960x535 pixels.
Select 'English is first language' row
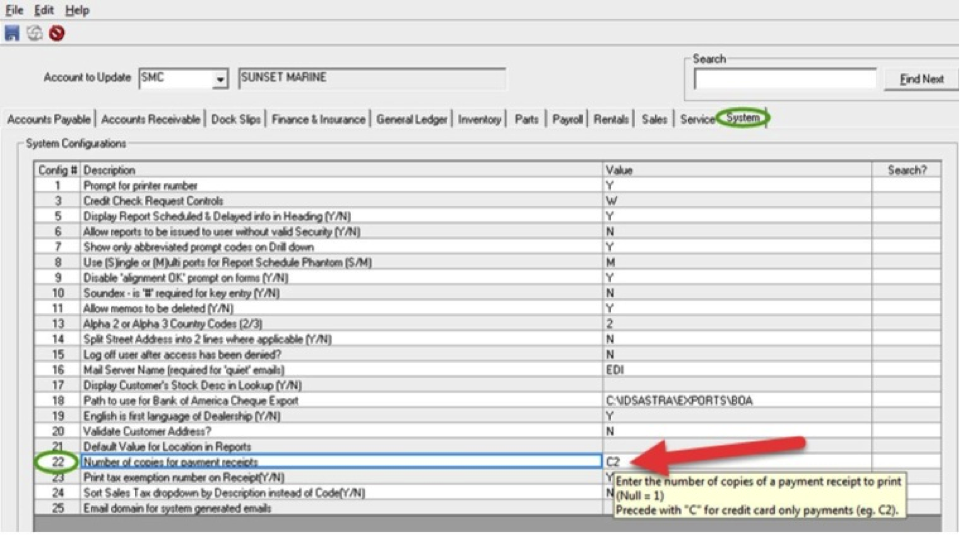coord(488,416)
